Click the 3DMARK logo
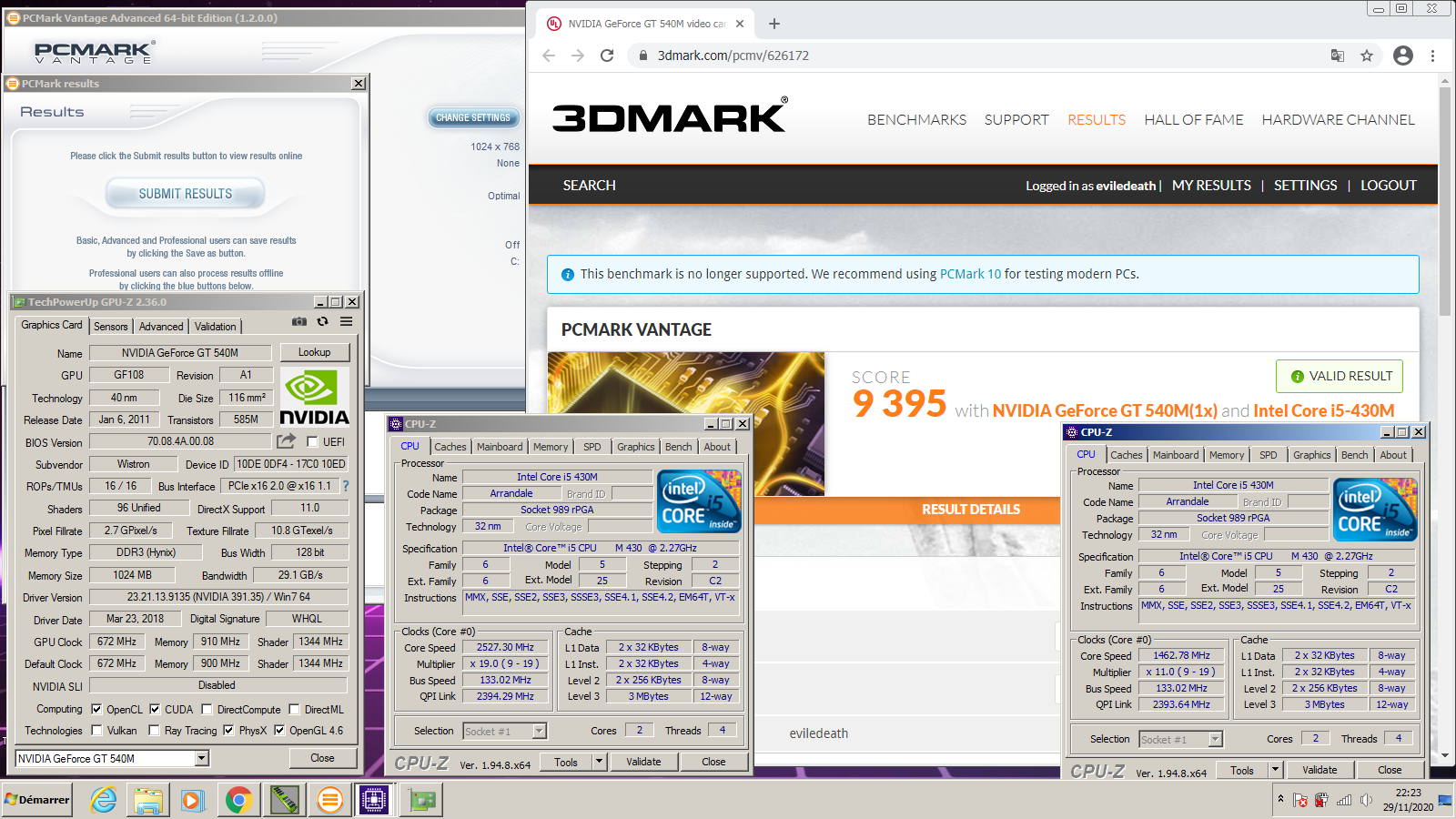1456x819 pixels. [670, 116]
